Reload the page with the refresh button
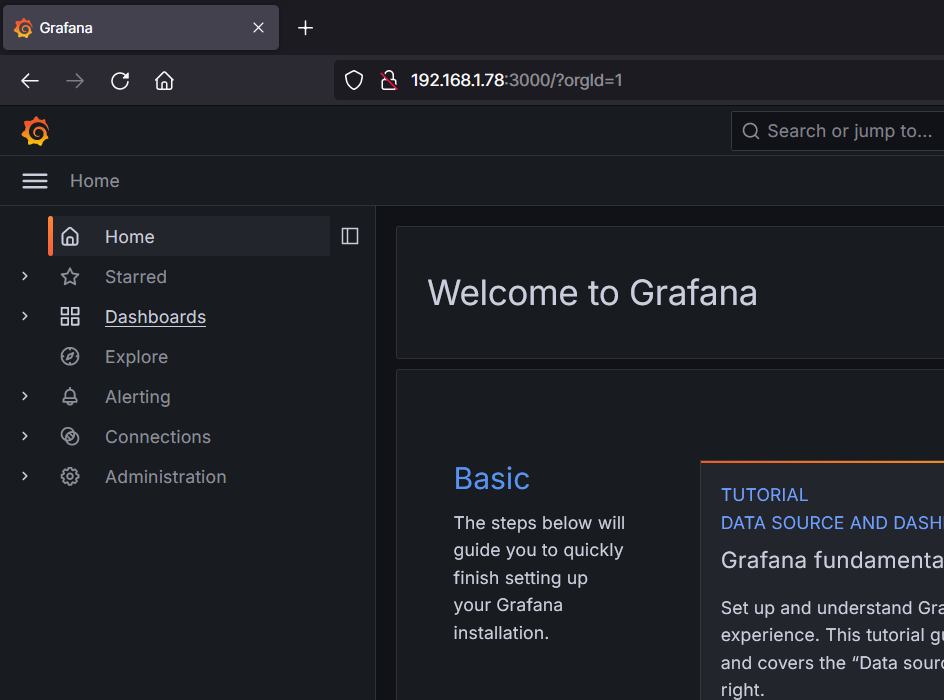The width and height of the screenshot is (944, 700). pos(120,81)
